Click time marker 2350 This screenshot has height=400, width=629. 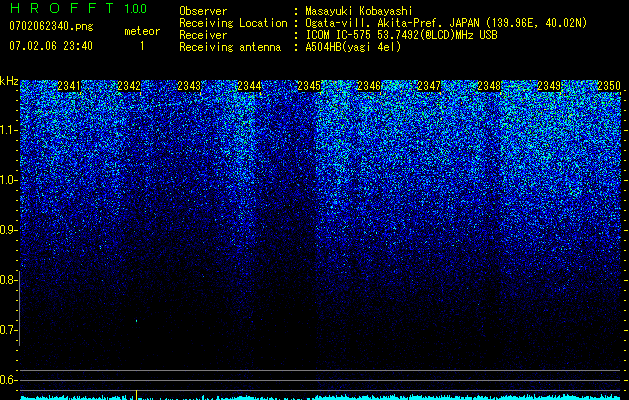(609, 86)
